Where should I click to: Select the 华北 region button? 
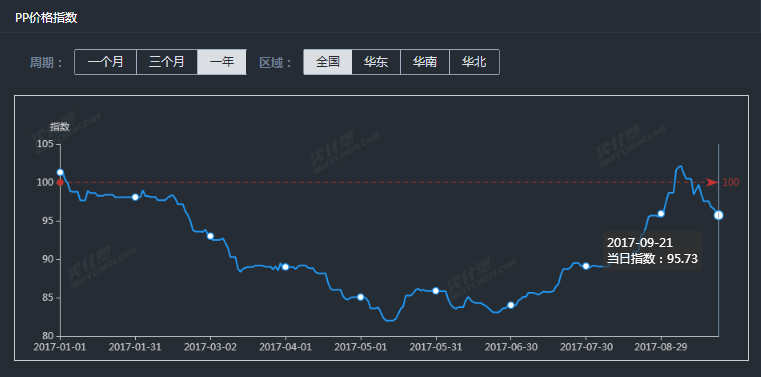pyautogui.click(x=474, y=62)
